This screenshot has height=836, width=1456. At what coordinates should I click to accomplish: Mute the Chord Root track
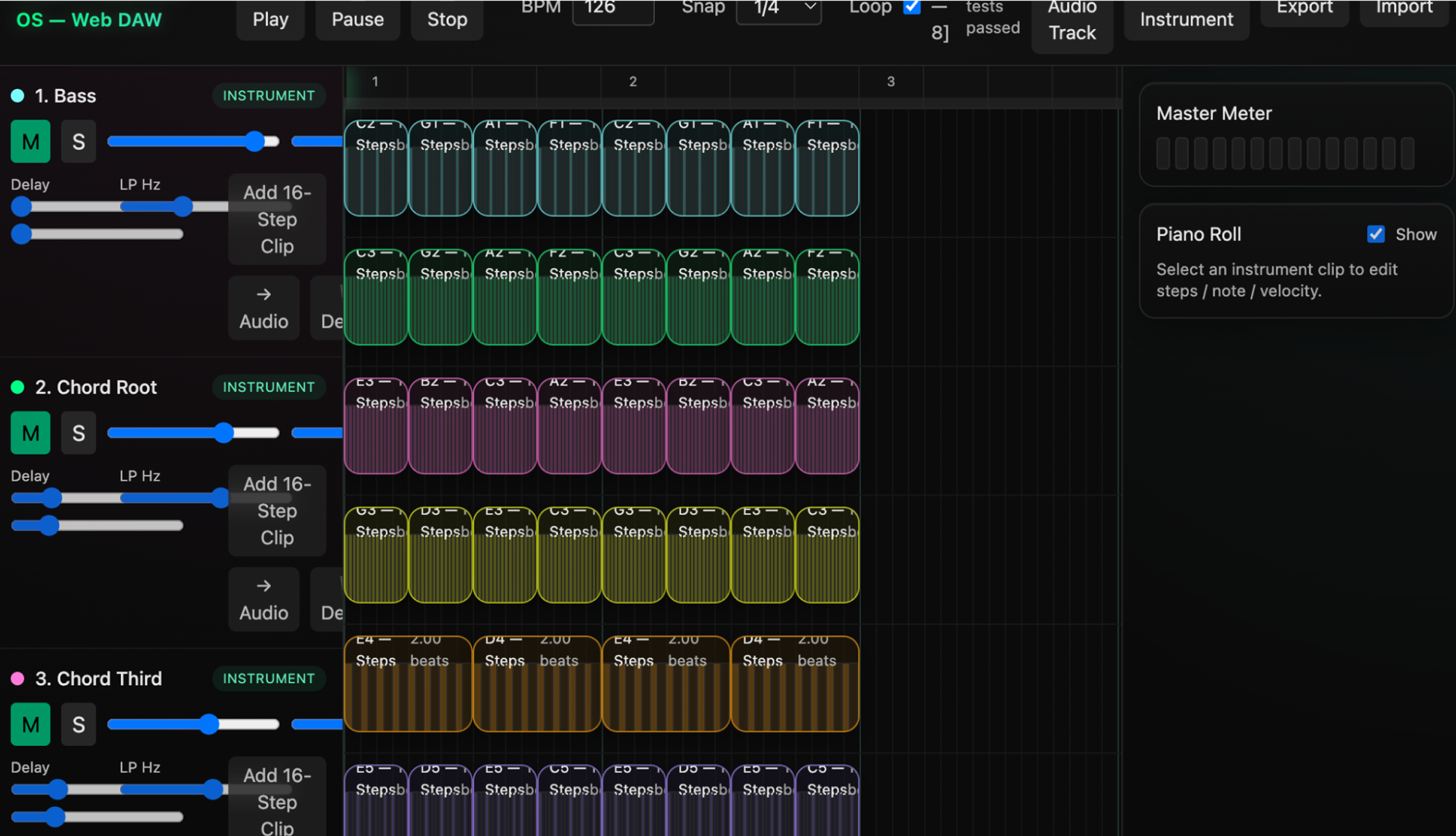30,433
